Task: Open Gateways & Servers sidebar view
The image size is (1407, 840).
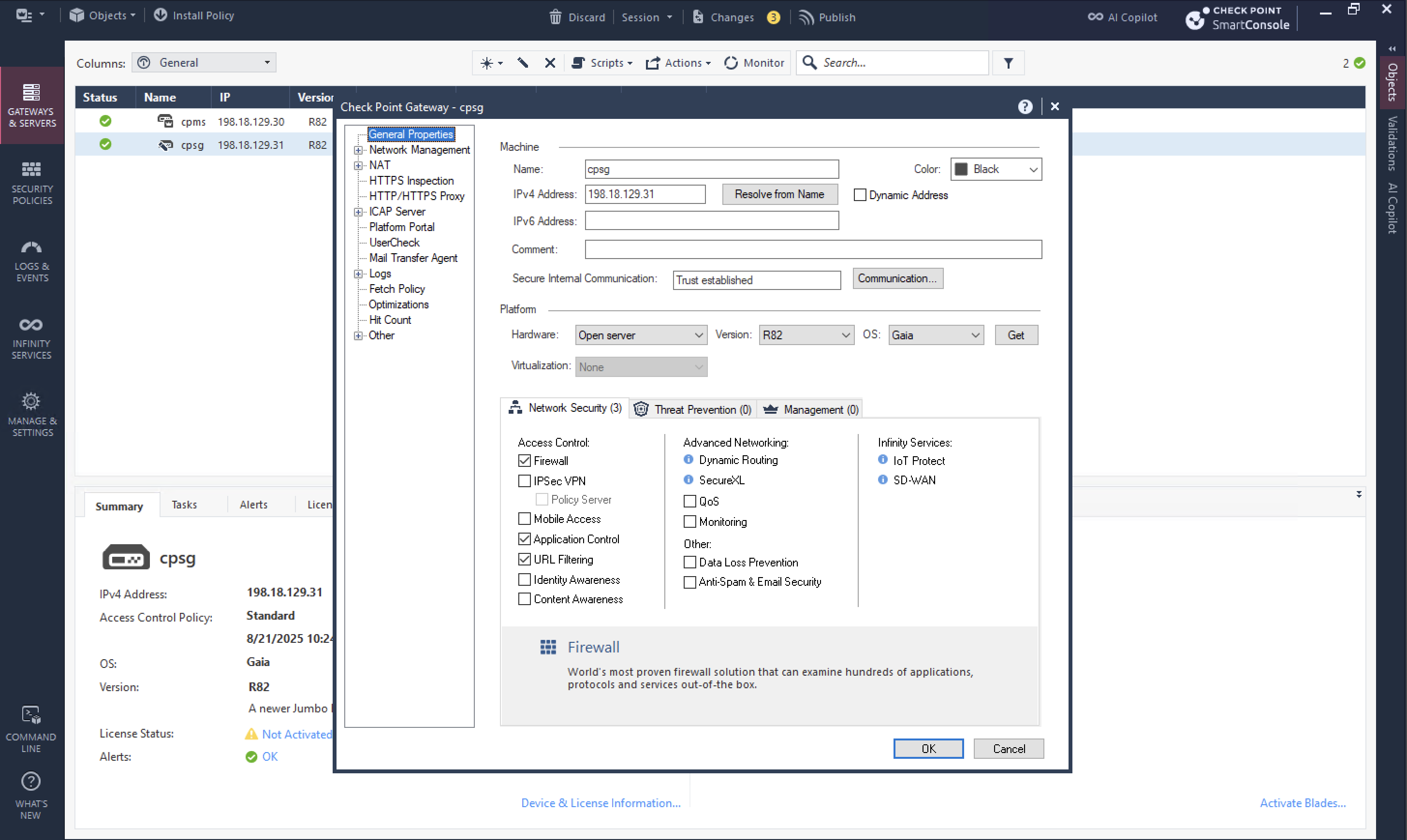Action: coord(32,105)
